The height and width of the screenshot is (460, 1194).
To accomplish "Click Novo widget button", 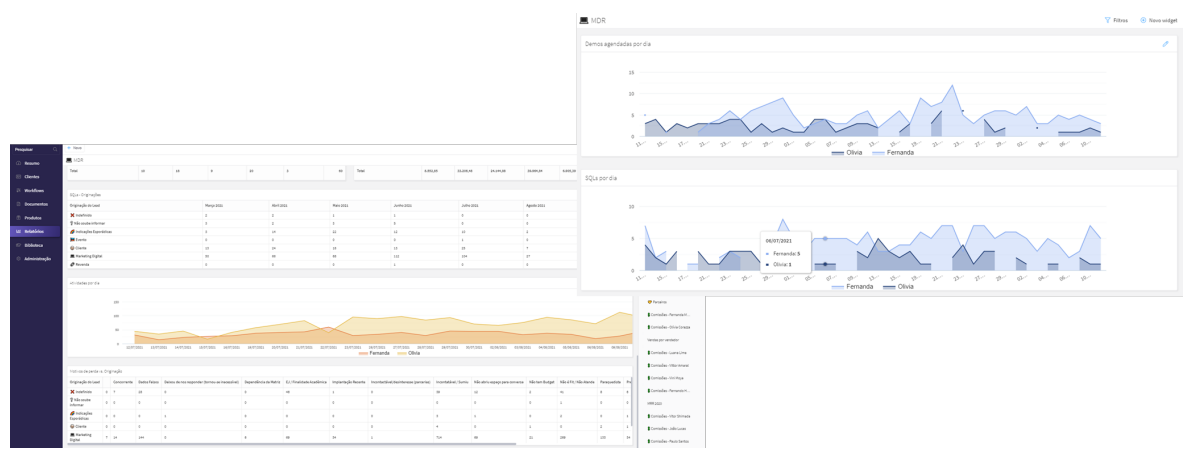I will tap(1160, 20).
